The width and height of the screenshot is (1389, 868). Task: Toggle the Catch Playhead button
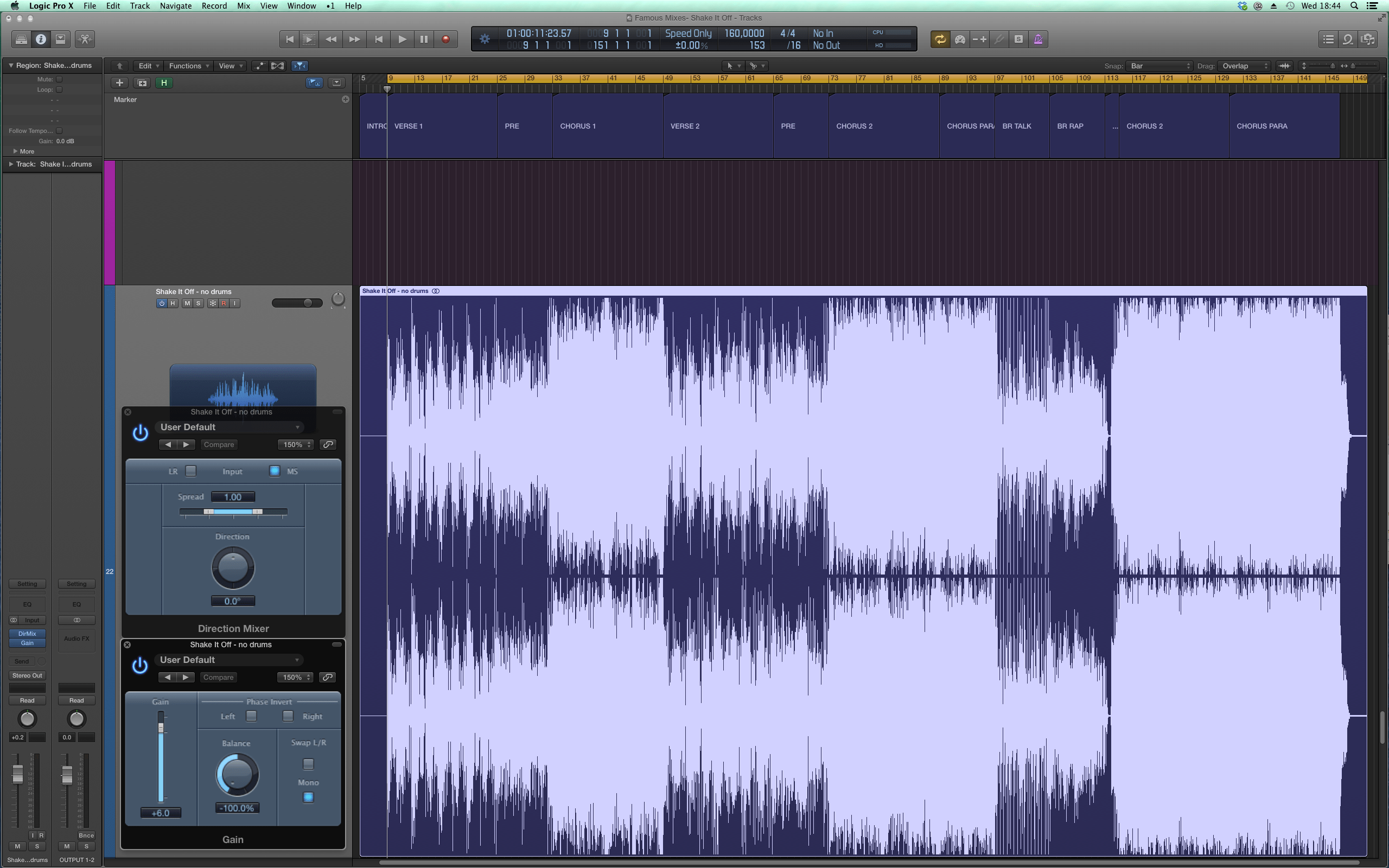pyautogui.click(x=300, y=66)
